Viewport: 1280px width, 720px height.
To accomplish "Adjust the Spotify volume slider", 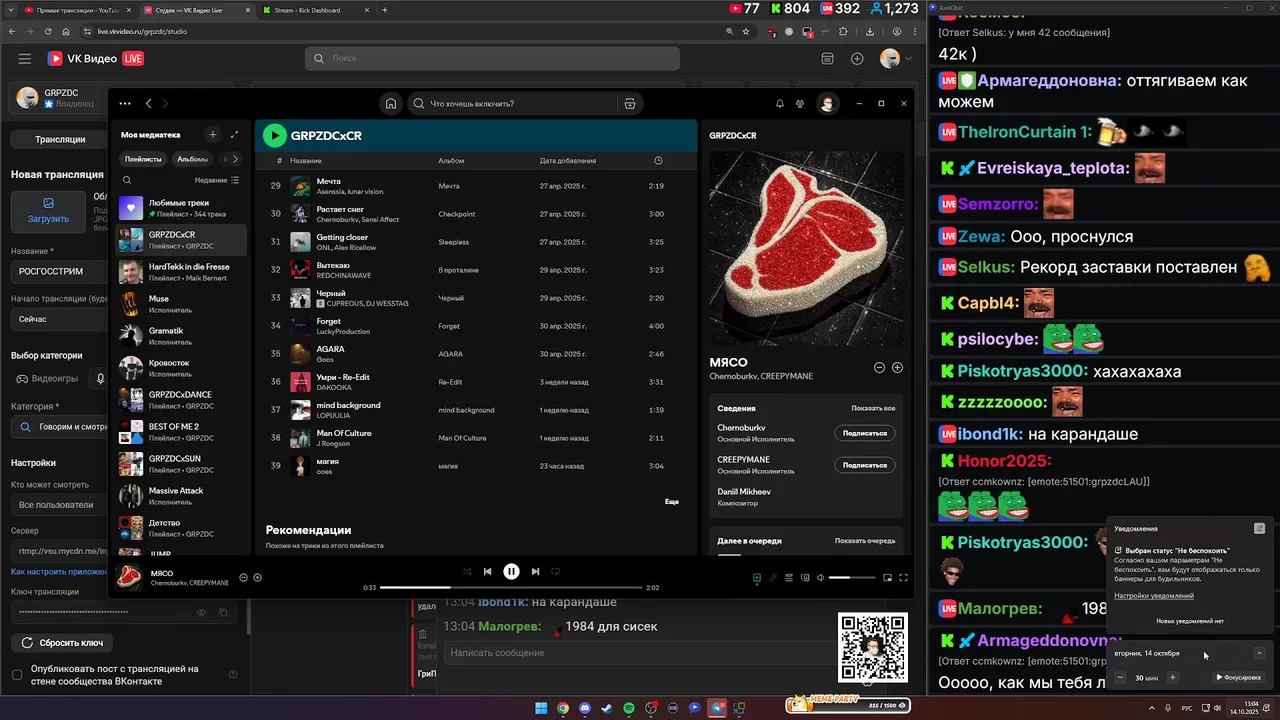I will (852, 577).
